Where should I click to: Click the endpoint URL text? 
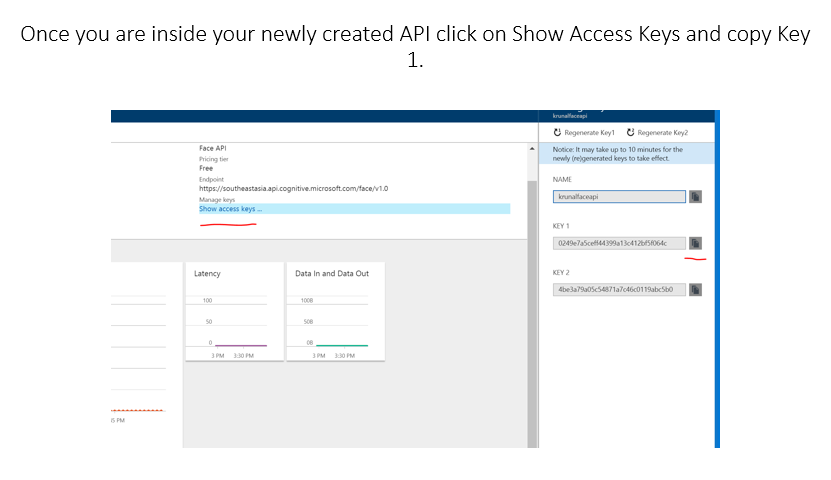[293, 188]
